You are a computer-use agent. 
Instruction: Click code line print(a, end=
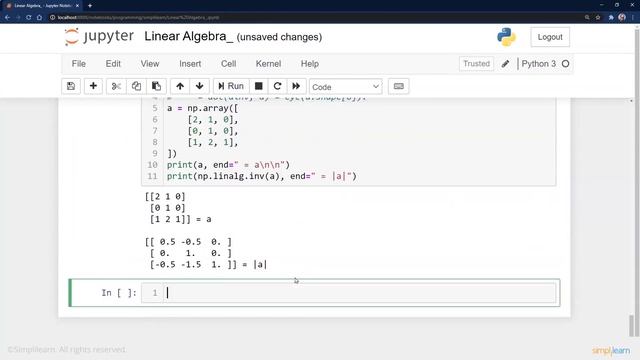tap(228, 165)
